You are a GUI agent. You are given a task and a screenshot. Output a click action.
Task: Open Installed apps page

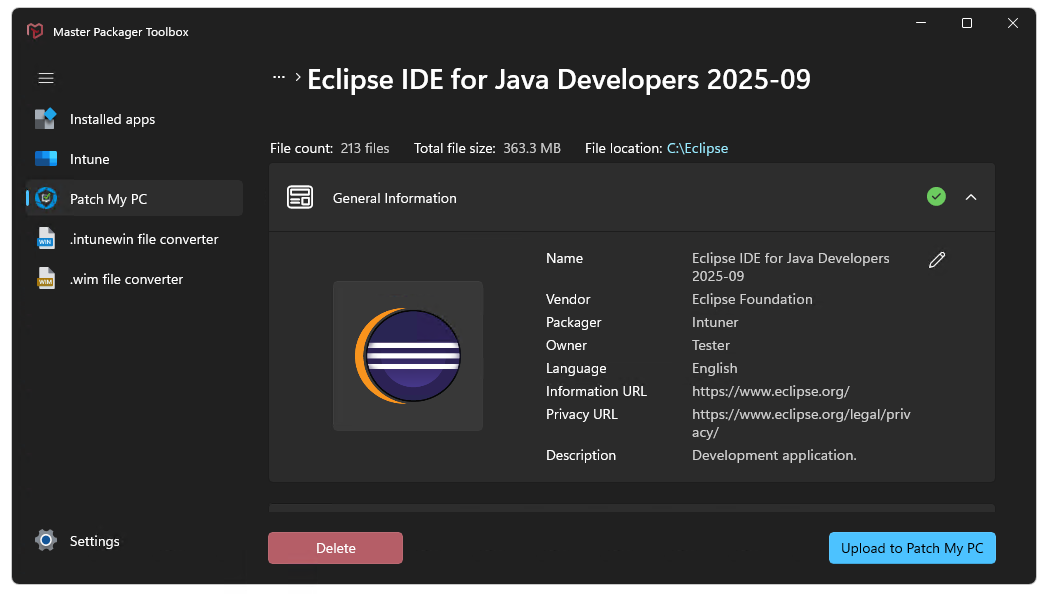(x=112, y=119)
